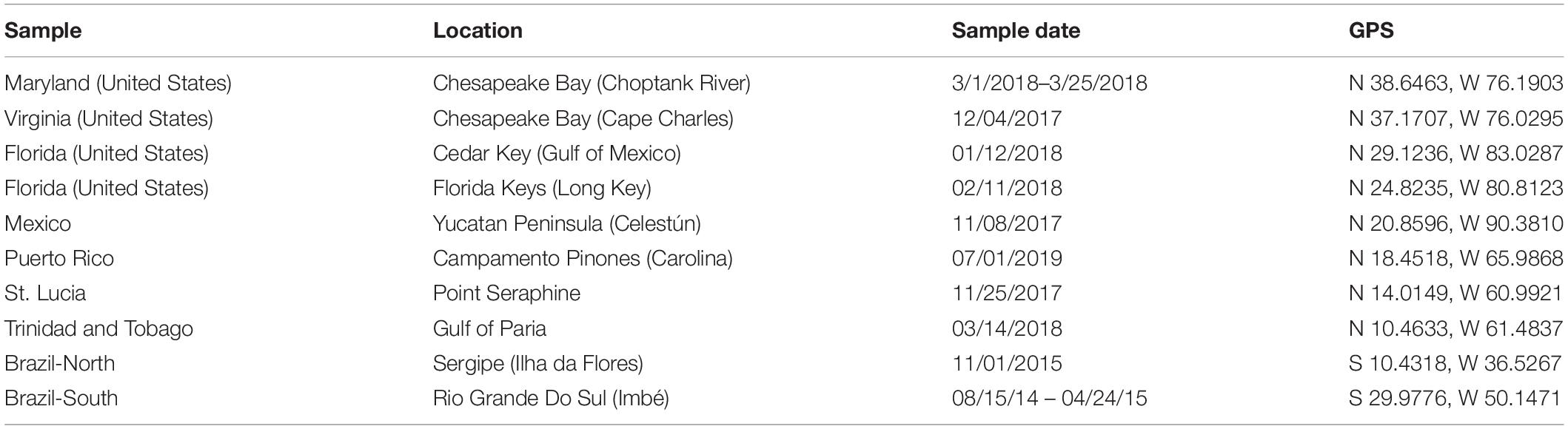Click Chesapeake Bay (Choptank River) location

coord(592,84)
